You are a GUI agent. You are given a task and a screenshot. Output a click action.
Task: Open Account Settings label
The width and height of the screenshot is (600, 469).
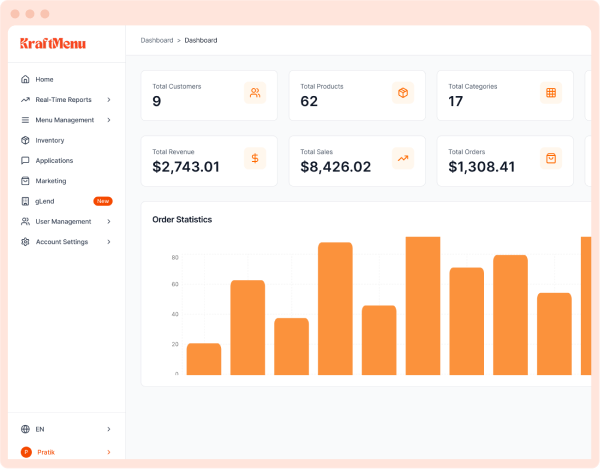tap(62, 242)
